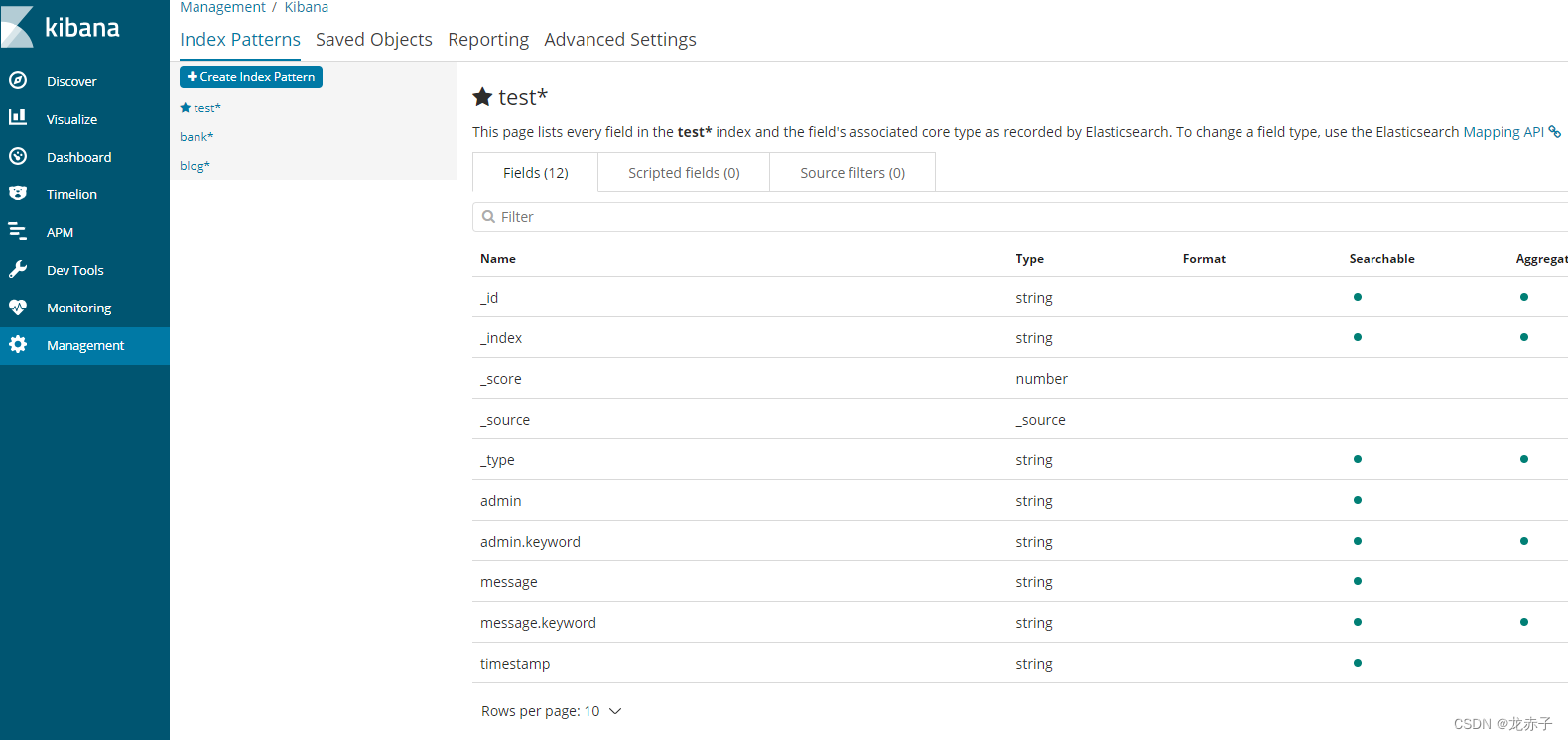Click the searchable dot for _type
Image resolution: width=1568 pixels, height=740 pixels.
(x=1358, y=459)
